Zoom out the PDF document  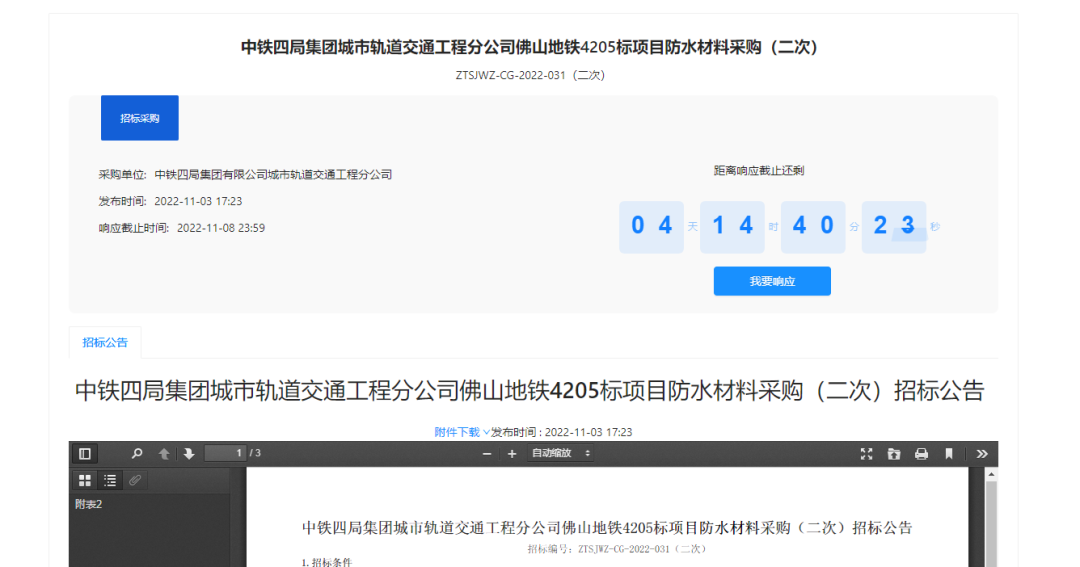487,454
